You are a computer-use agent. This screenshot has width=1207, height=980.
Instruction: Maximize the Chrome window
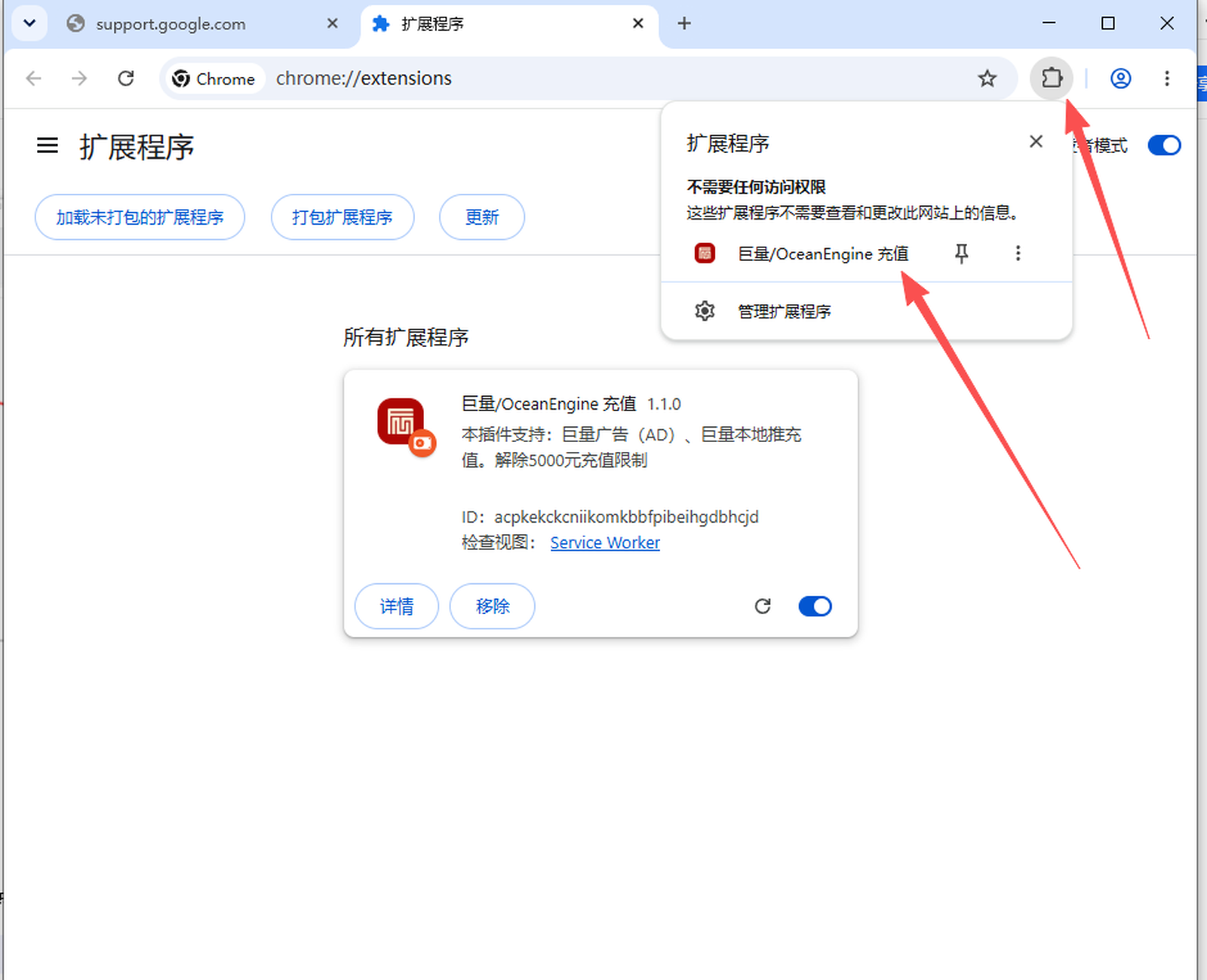(x=1107, y=23)
